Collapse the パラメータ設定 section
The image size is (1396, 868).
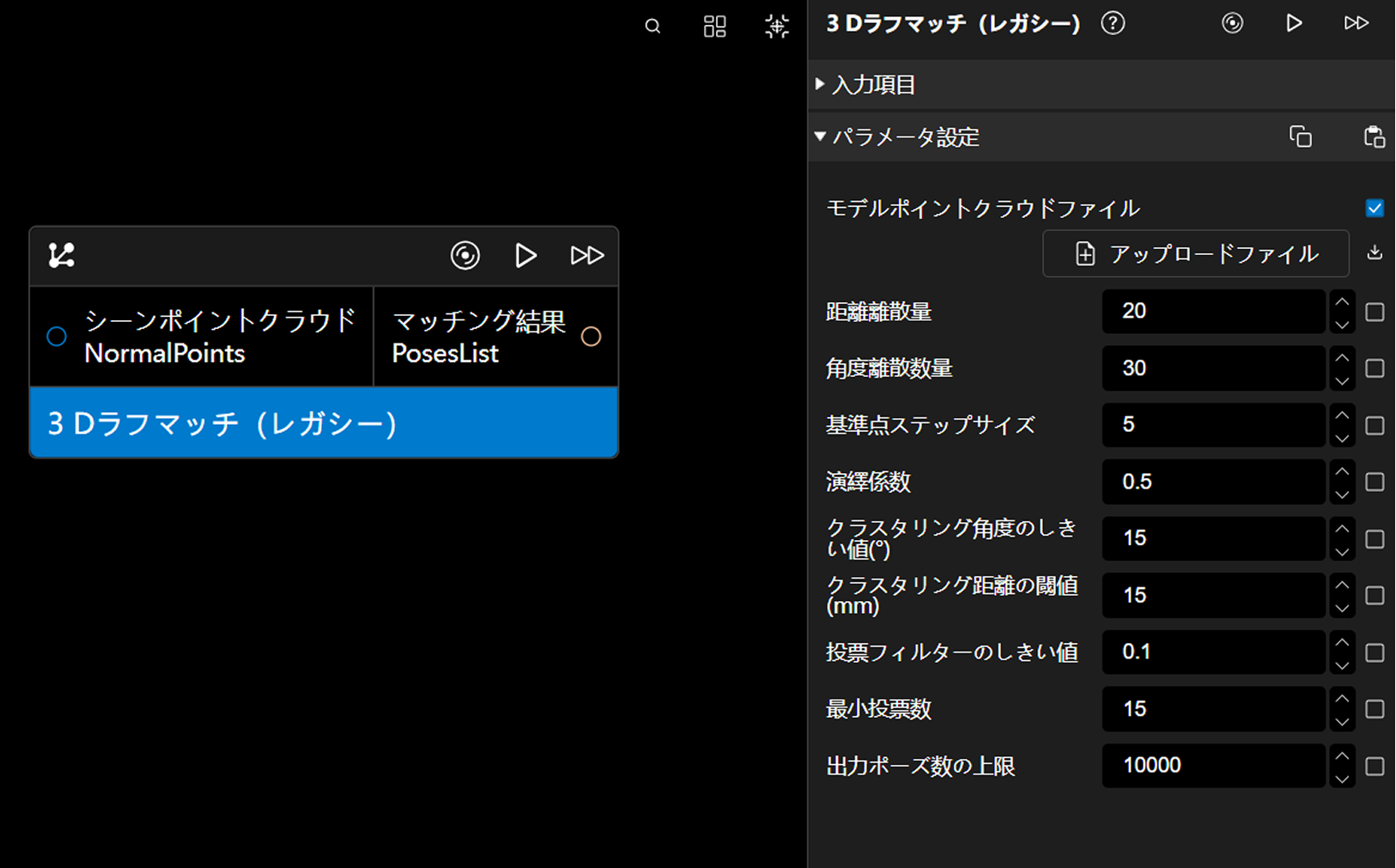click(x=820, y=137)
